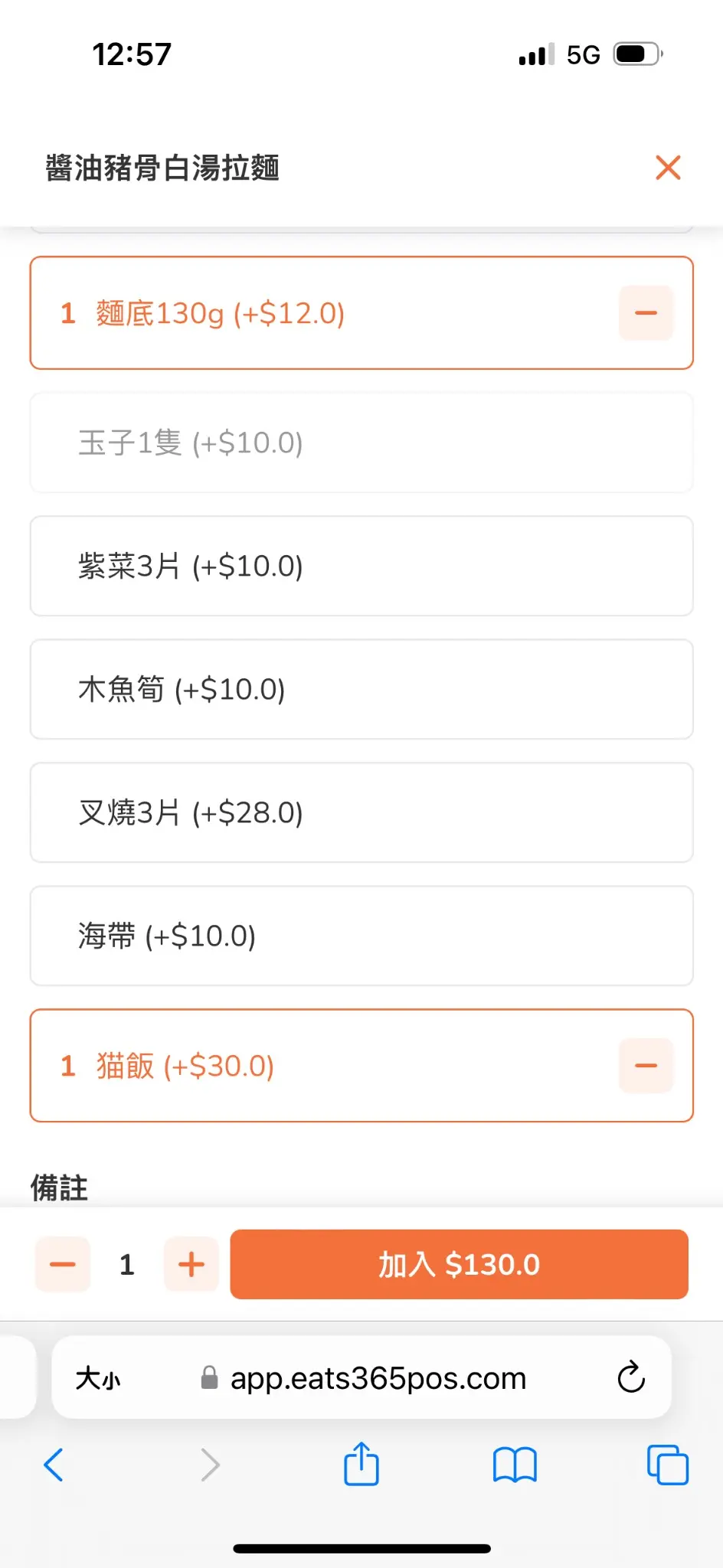The image size is (723, 1568).
Task: Tap the 加入 $130.0 button
Action: [459, 1264]
